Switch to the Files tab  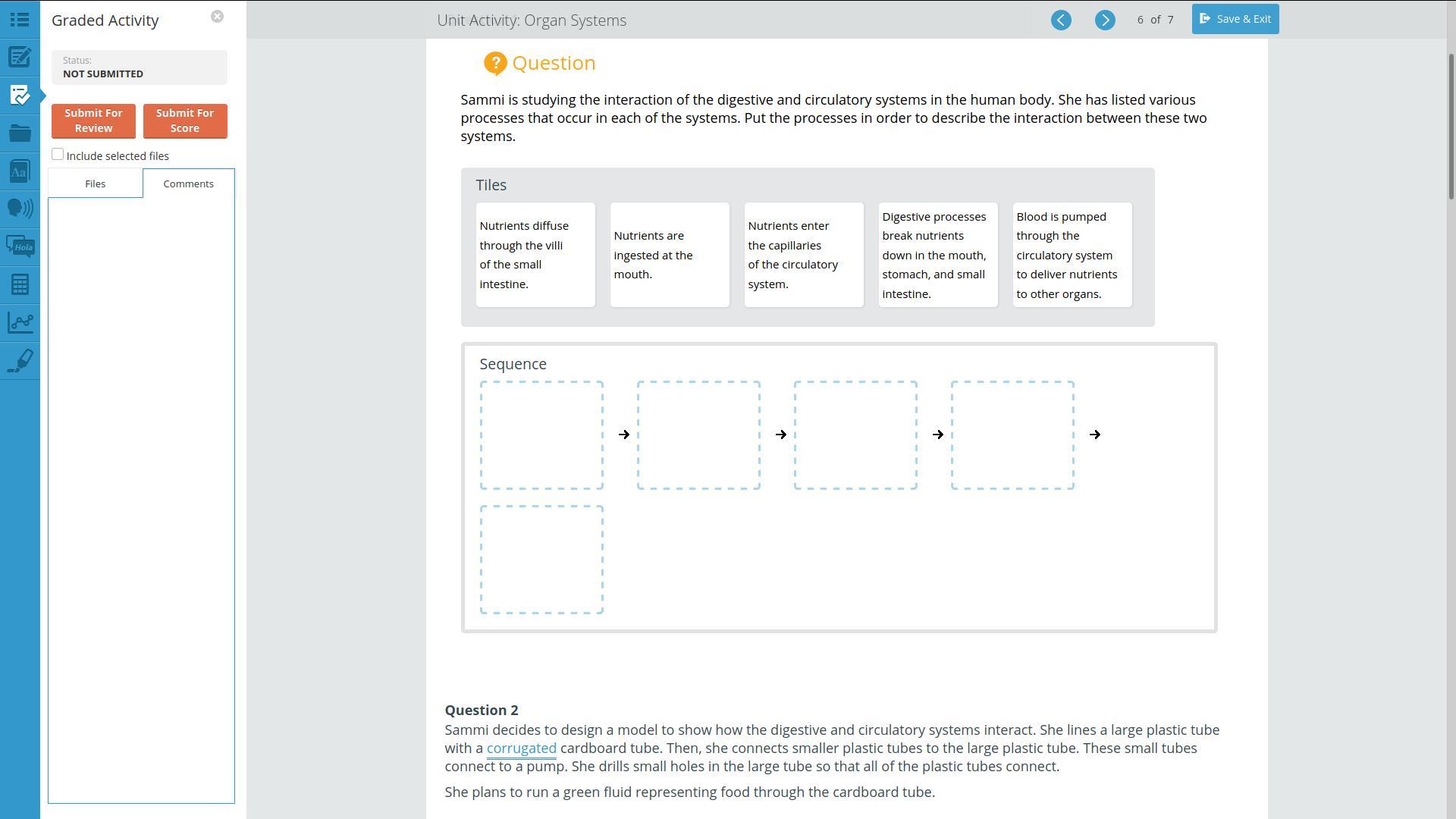[95, 184]
